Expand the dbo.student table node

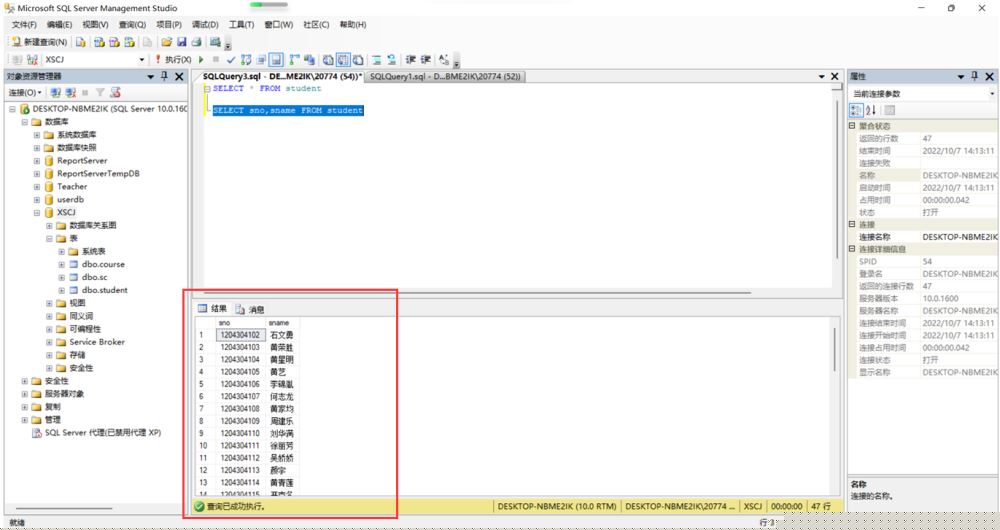[61, 290]
